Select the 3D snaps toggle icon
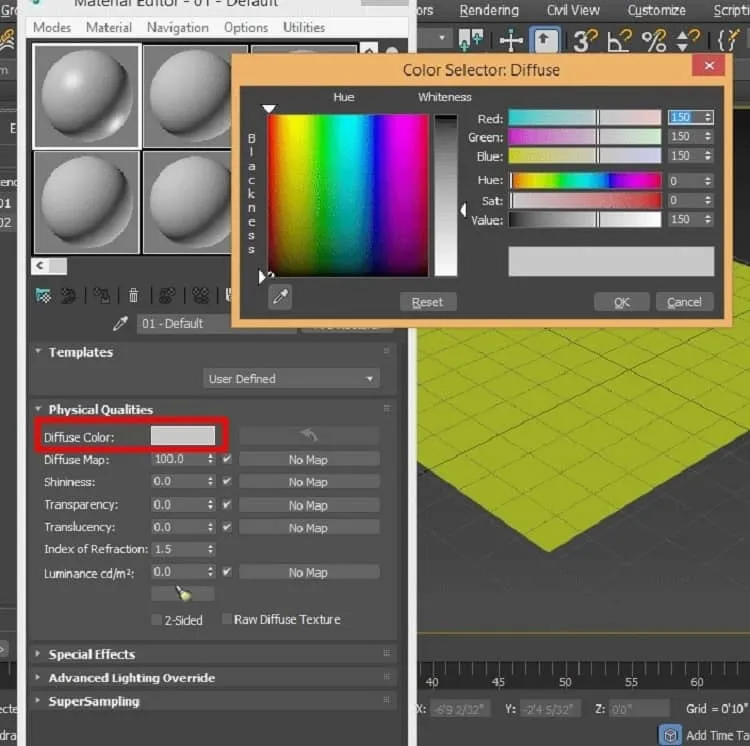Image resolution: width=750 pixels, height=746 pixels. (x=585, y=41)
